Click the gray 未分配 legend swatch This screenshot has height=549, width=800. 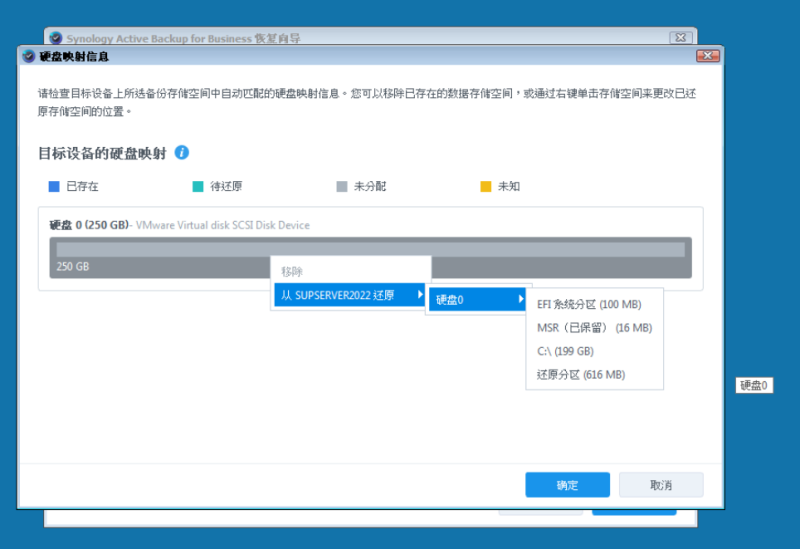coord(342,186)
